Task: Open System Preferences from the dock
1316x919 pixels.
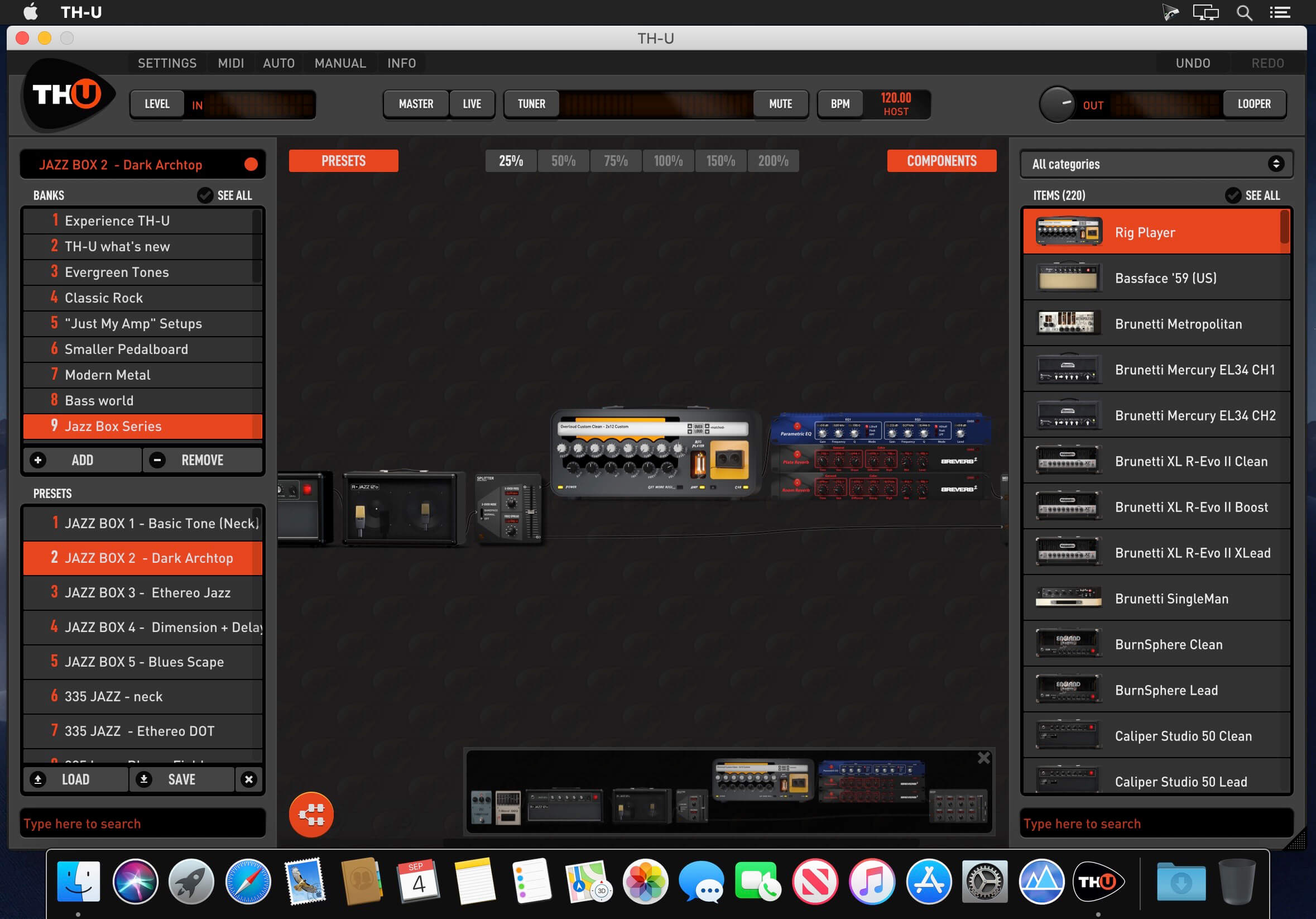Action: (x=984, y=881)
